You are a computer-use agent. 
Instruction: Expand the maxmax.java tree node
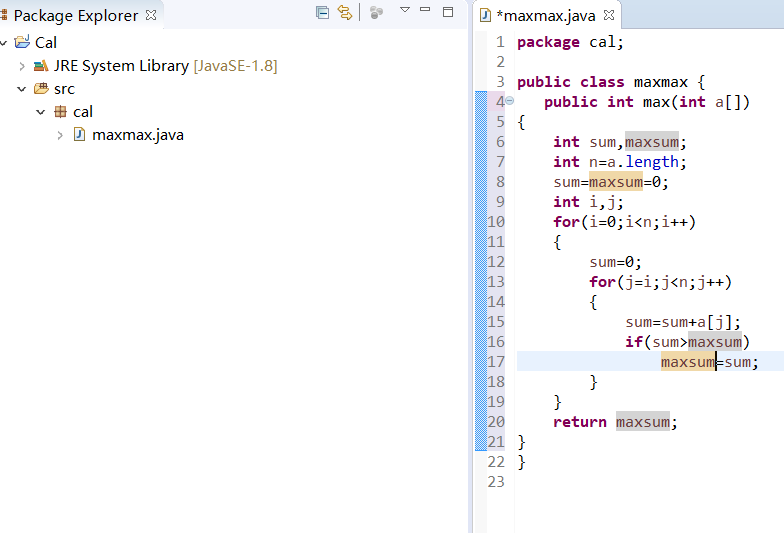pos(60,135)
